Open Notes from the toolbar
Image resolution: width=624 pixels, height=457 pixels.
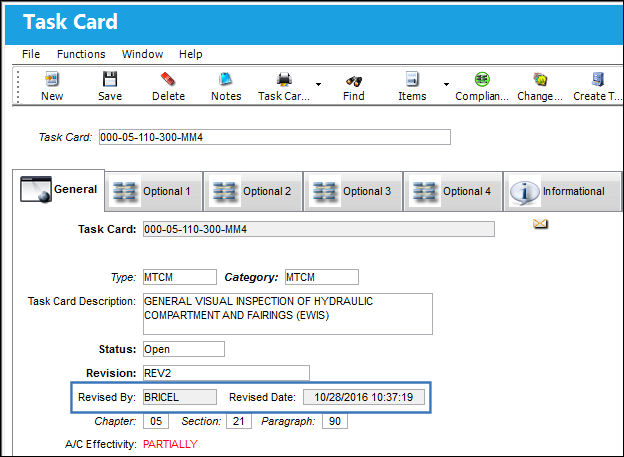(x=226, y=79)
